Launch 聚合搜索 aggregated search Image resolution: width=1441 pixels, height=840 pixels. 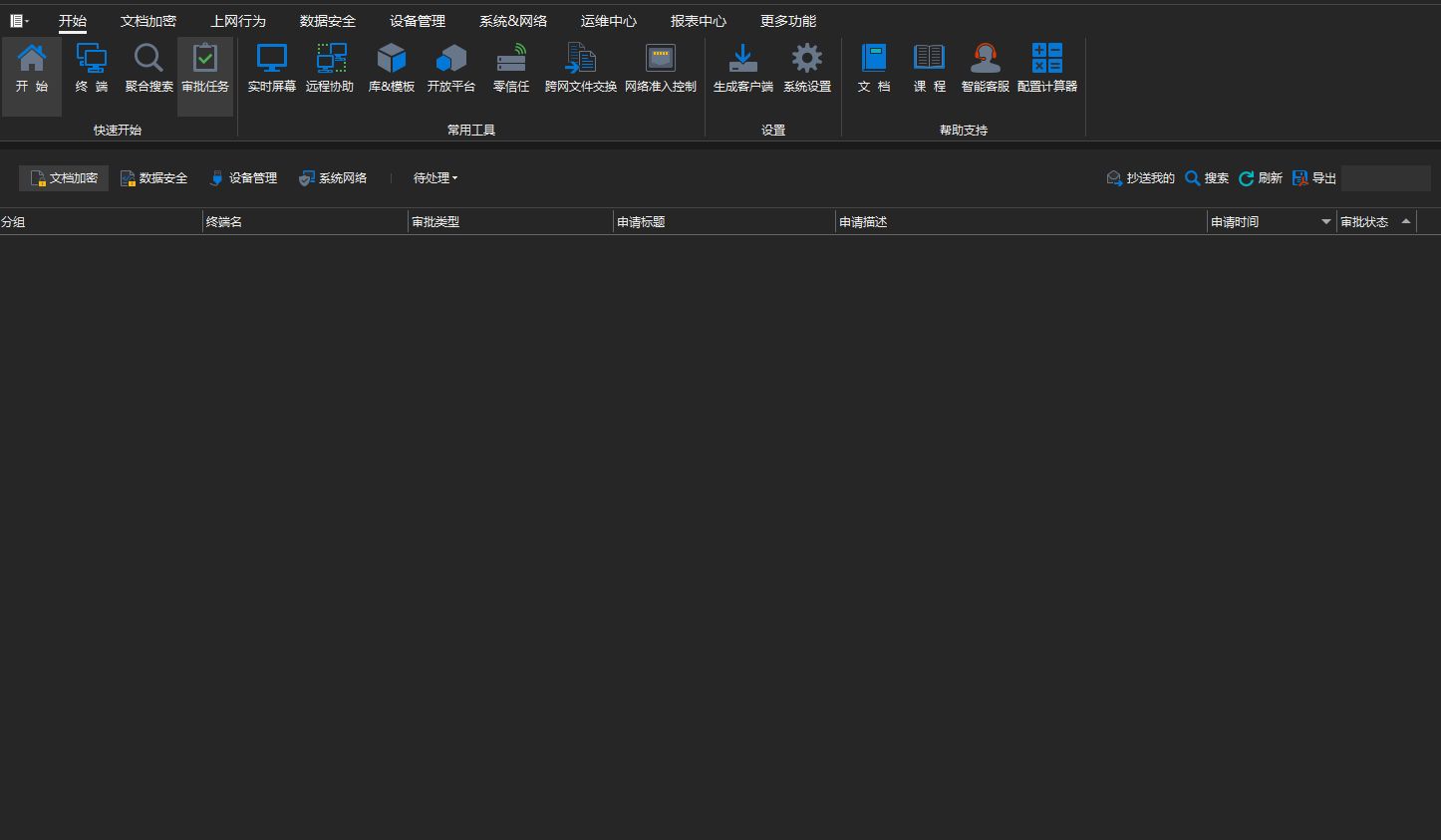tap(148, 69)
